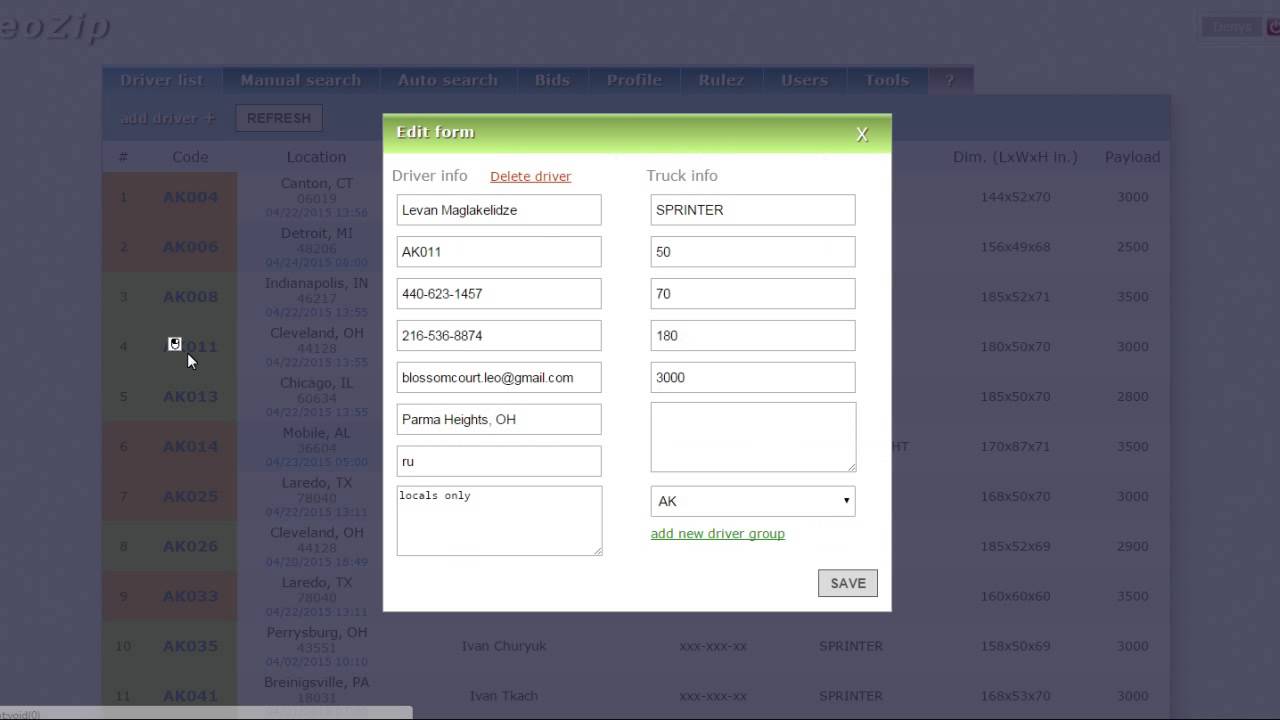Click the language field containing ru
The image size is (1280, 720).
coord(499,461)
